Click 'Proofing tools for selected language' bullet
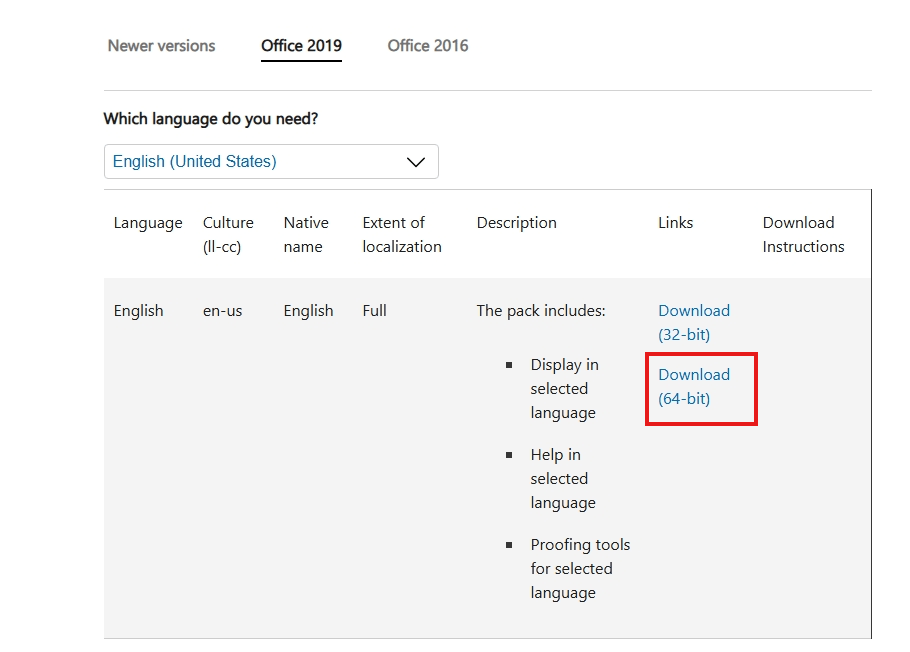Image resolution: width=910 pixels, height=652 pixels. pyautogui.click(x=580, y=568)
